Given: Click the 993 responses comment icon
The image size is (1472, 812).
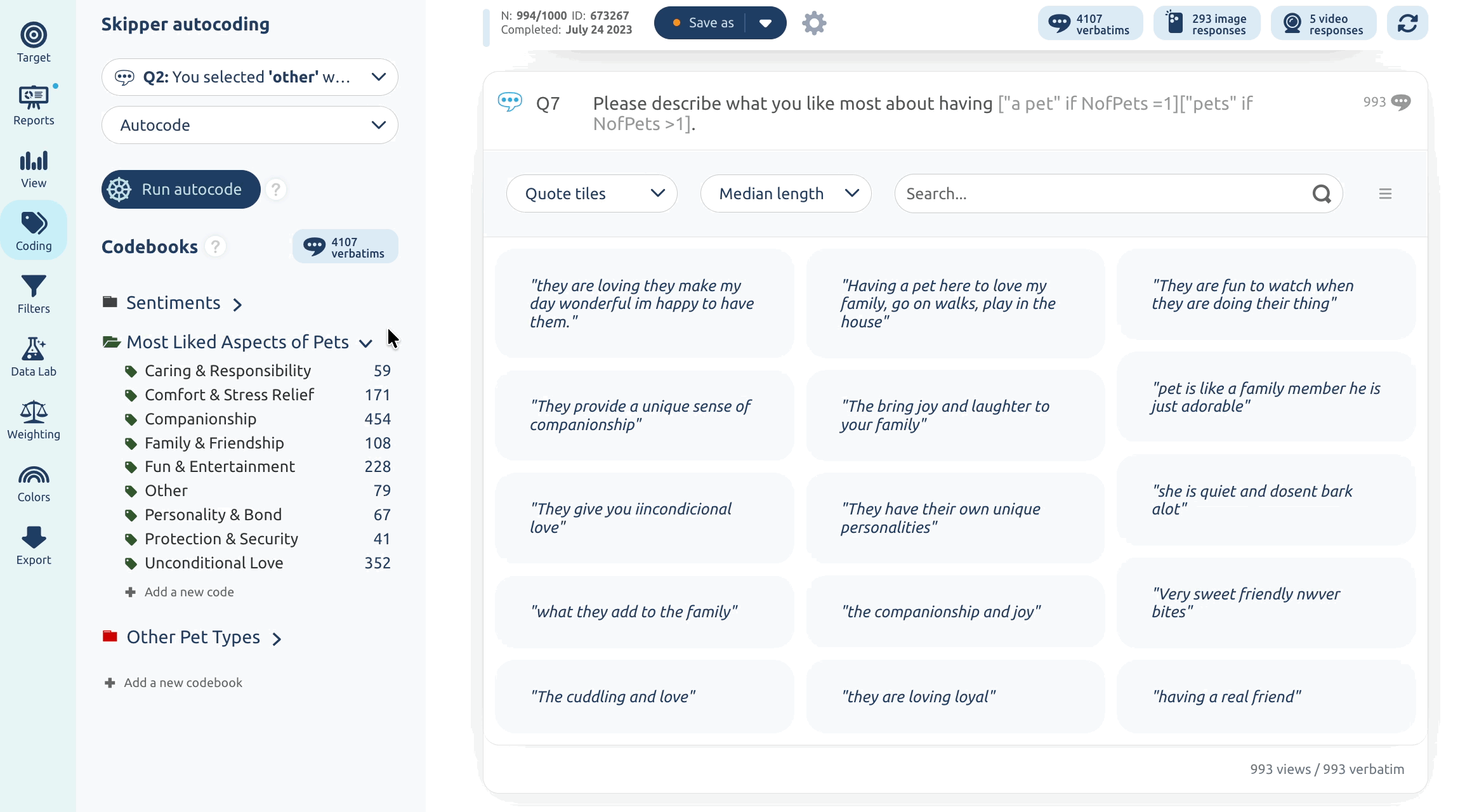Looking at the screenshot, I should (x=1400, y=102).
